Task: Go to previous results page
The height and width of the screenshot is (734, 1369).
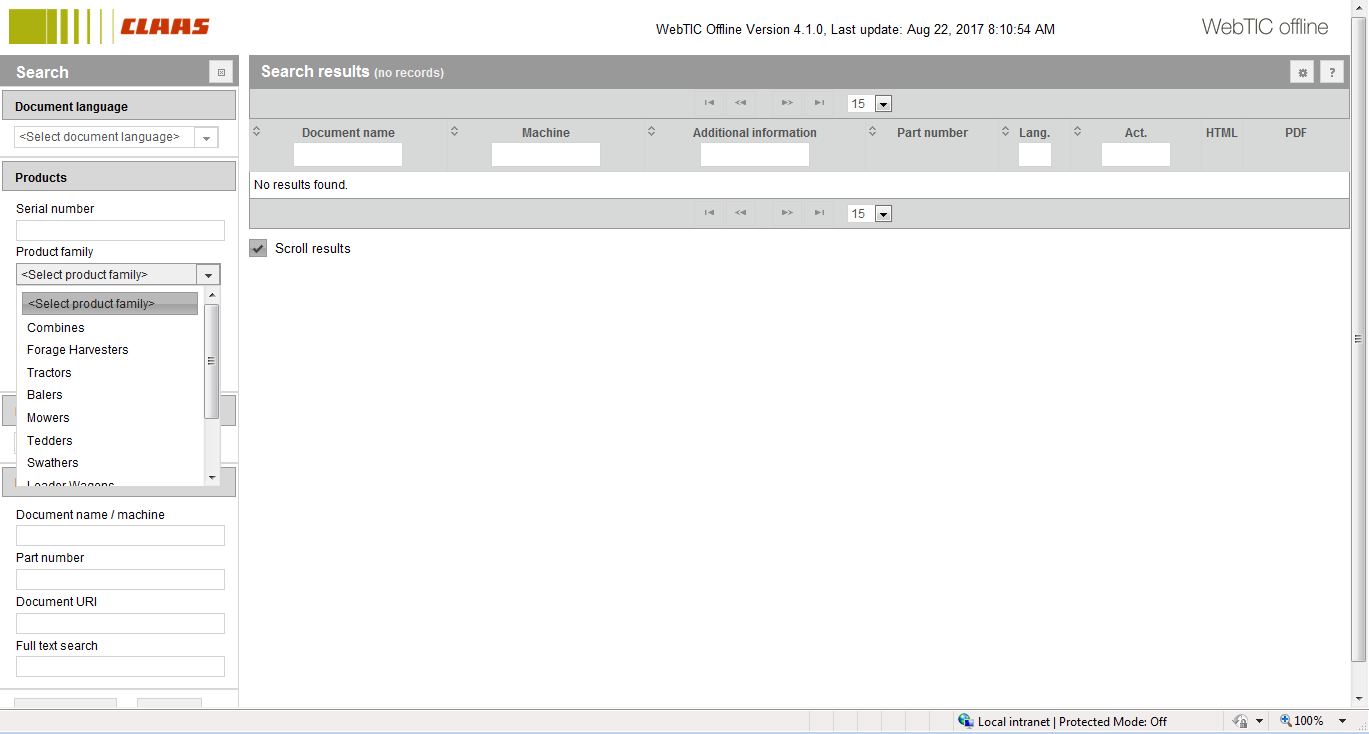Action: (x=740, y=102)
